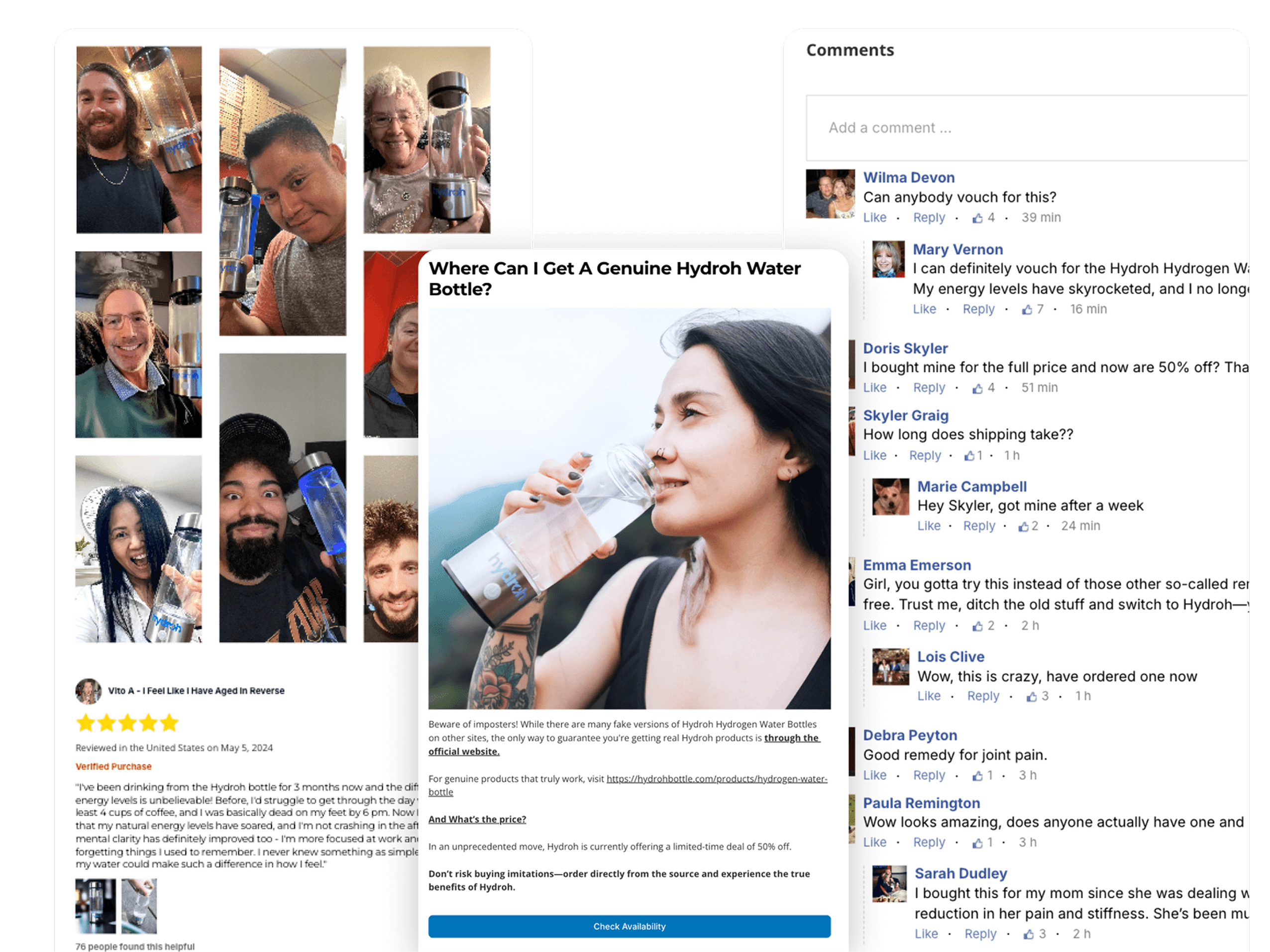
Task: Click the thumbs-up icon on Doris Skyler's comment
Action: click(x=977, y=389)
